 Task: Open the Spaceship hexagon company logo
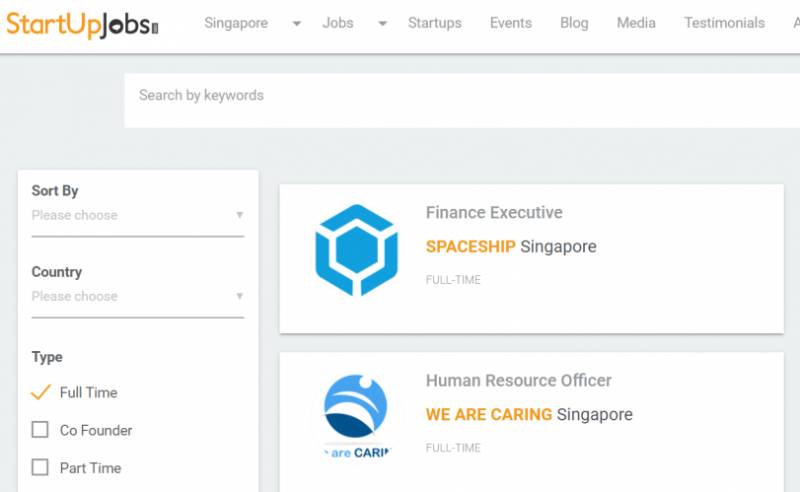pos(356,251)
